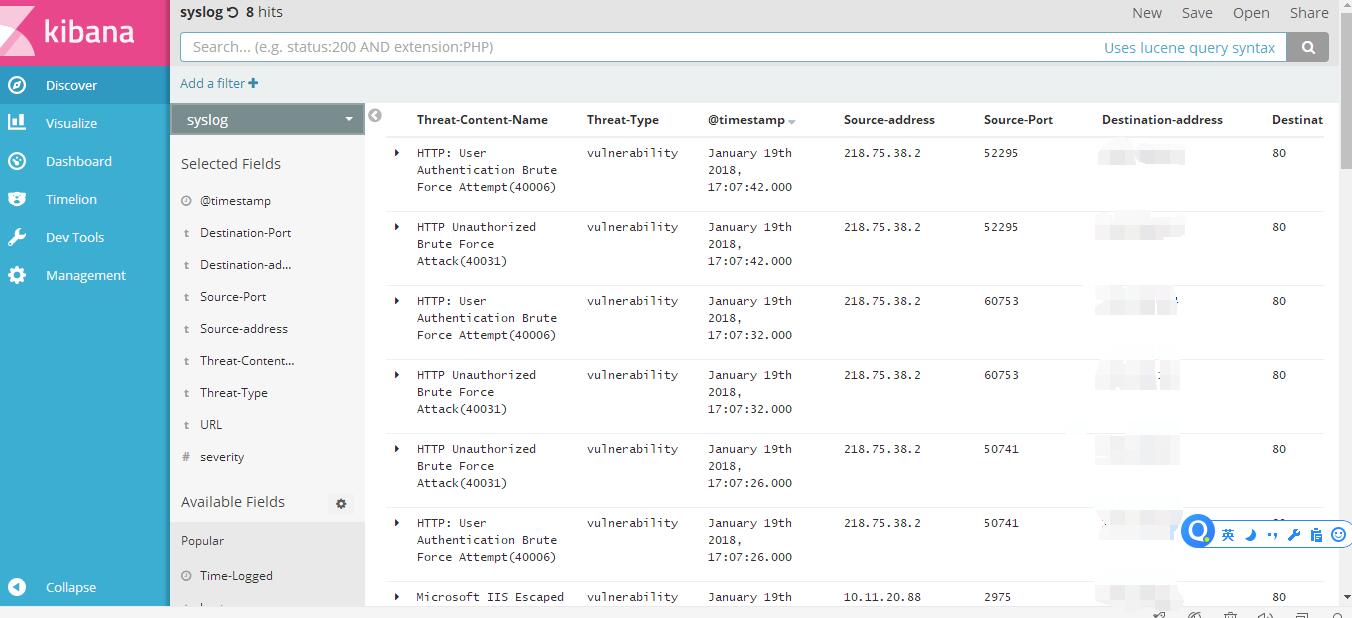Toggle sort order on the @timestamp column
1352x618 pixels.
click(x=791, y=121)
